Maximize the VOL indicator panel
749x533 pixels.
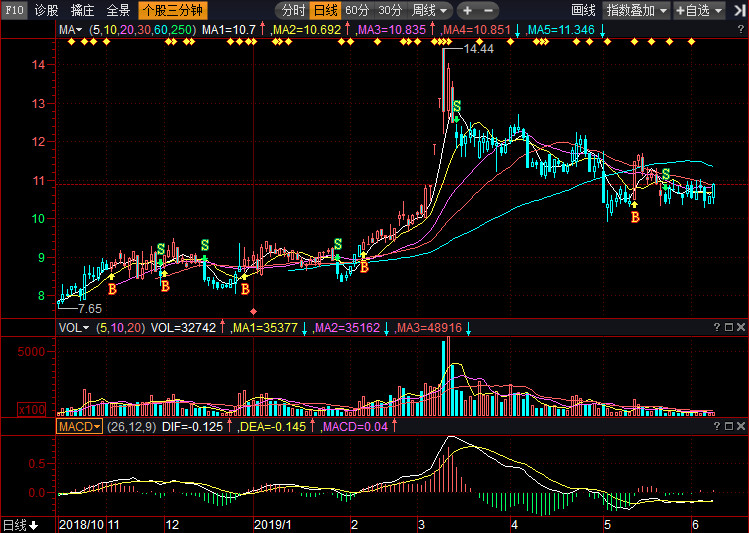pyautogui.click(x=728, y=328)
